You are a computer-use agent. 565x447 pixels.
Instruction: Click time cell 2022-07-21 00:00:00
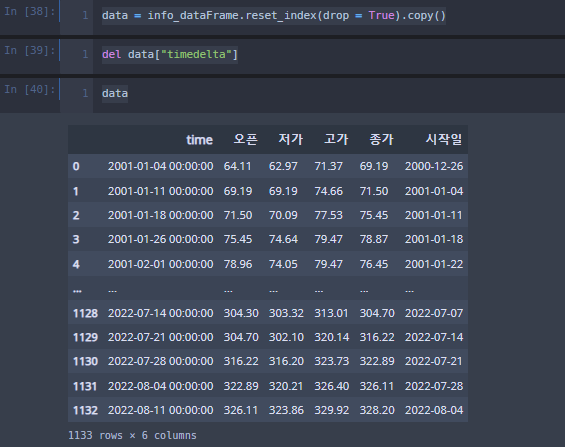coord(160,338)
